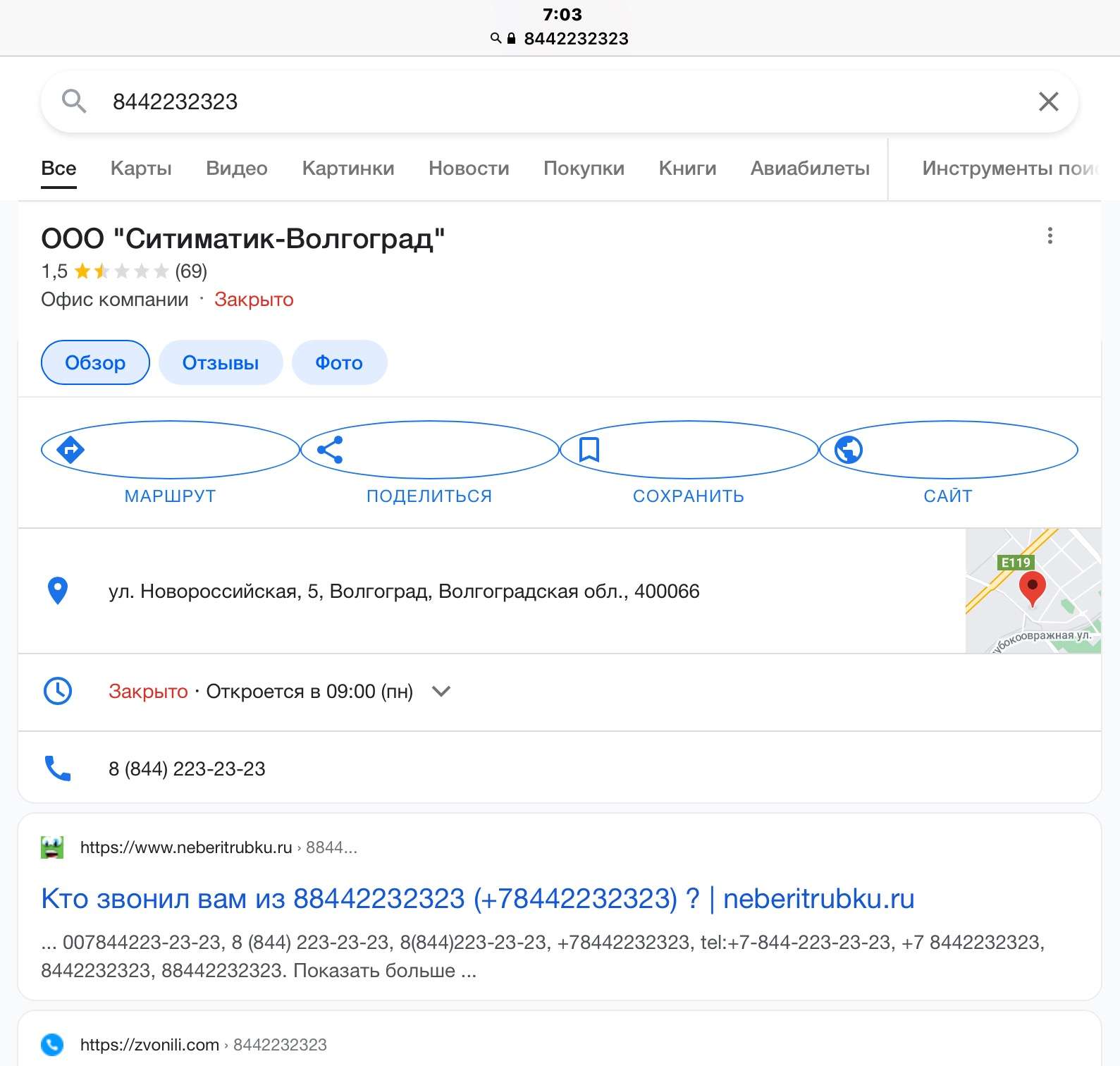Viewport: 1120px width, 1066px height.
Task: Click the ООО "Ситиматик-Волгоград" title
Action: click(243, 239)
